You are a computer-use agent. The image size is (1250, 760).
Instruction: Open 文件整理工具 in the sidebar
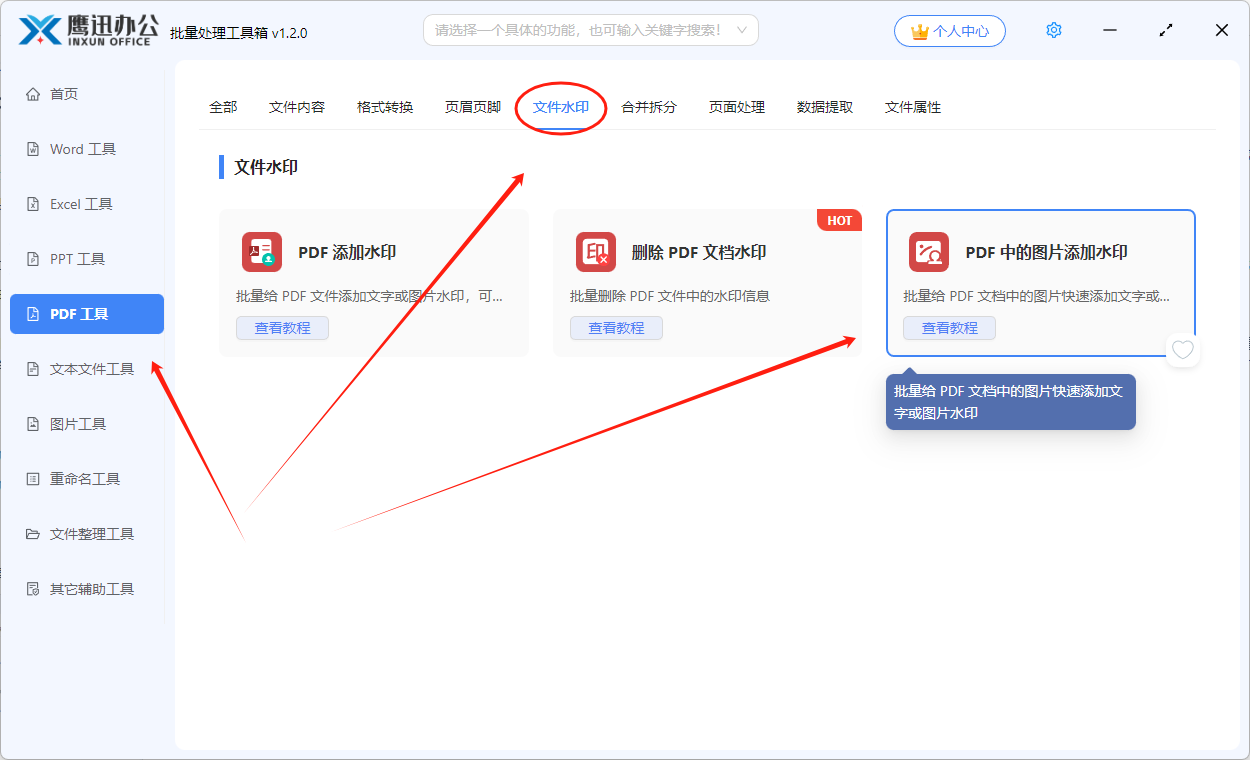pos(87,534)
